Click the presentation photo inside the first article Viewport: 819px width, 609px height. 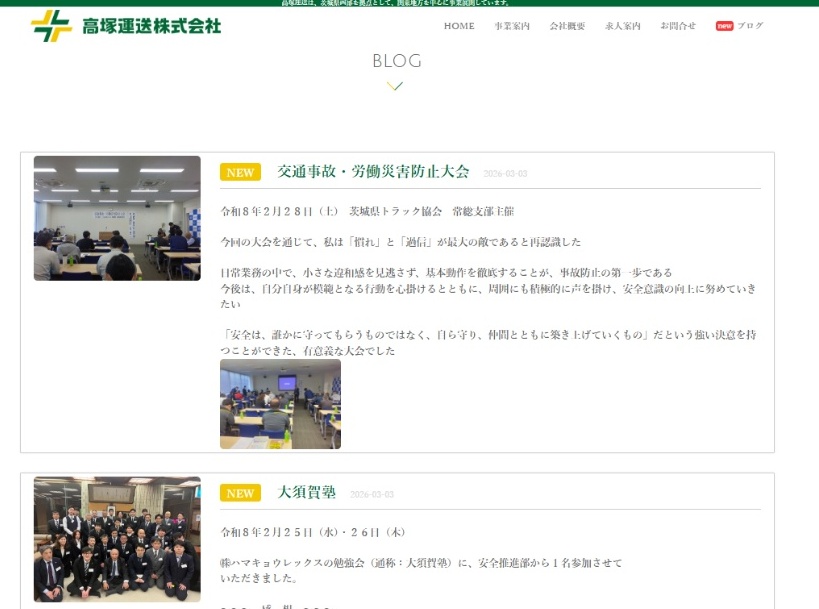(280, 403)
